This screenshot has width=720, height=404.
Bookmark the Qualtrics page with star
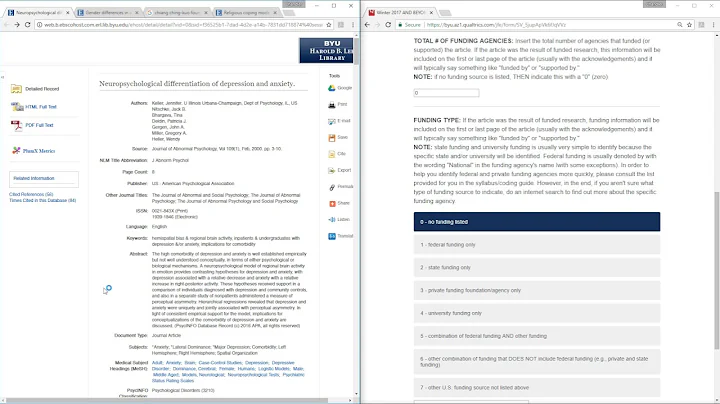point(689,25)
